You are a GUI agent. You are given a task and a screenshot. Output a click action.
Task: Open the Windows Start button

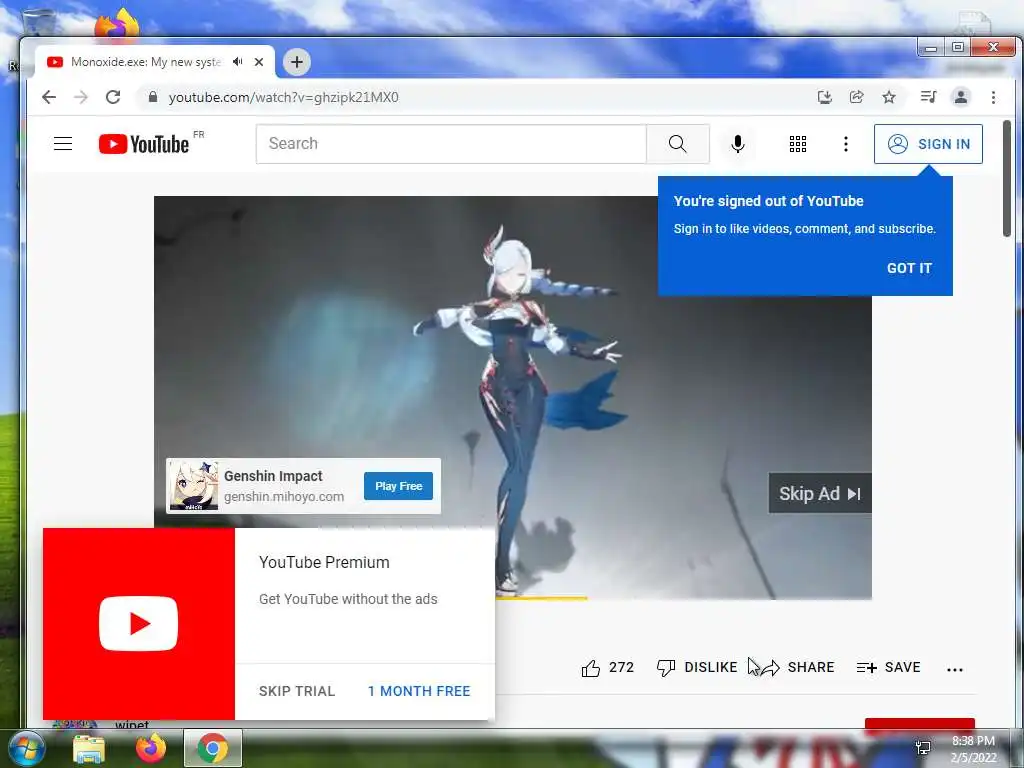click(x=26, y=748)
